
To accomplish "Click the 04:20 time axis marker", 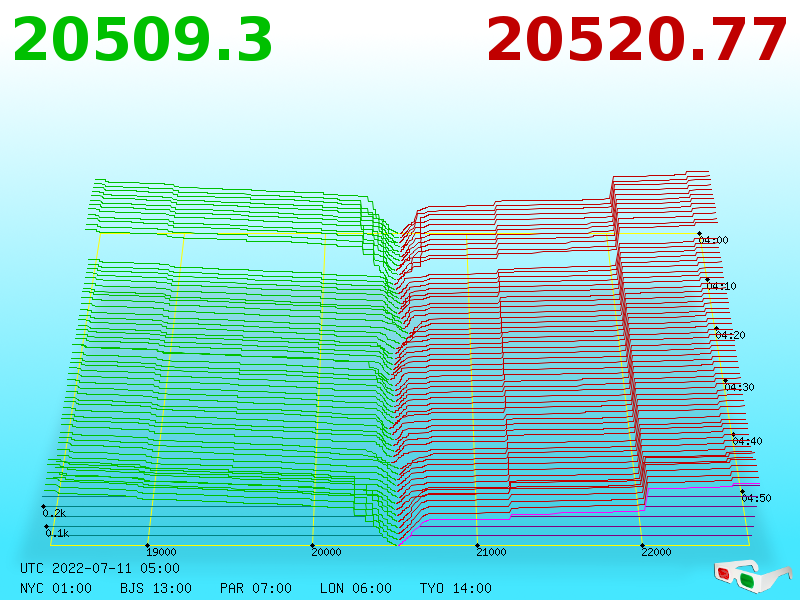I will point(731,335).
